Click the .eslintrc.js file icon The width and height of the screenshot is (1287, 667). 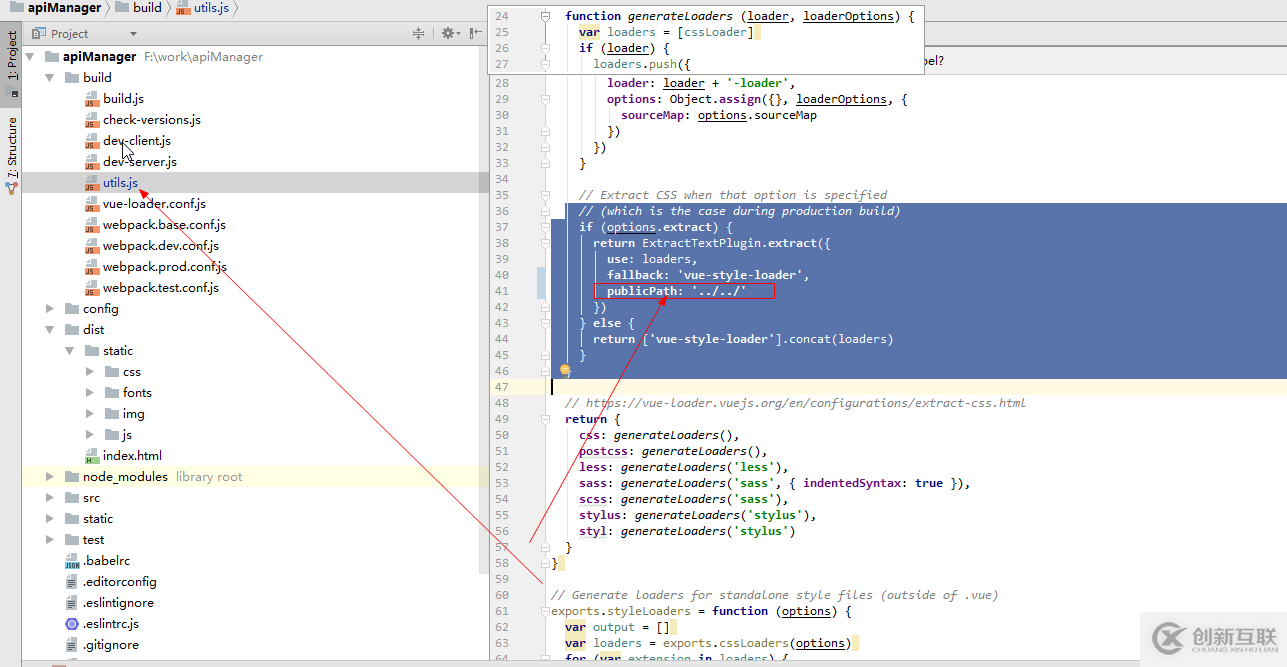tap(71, 624)
